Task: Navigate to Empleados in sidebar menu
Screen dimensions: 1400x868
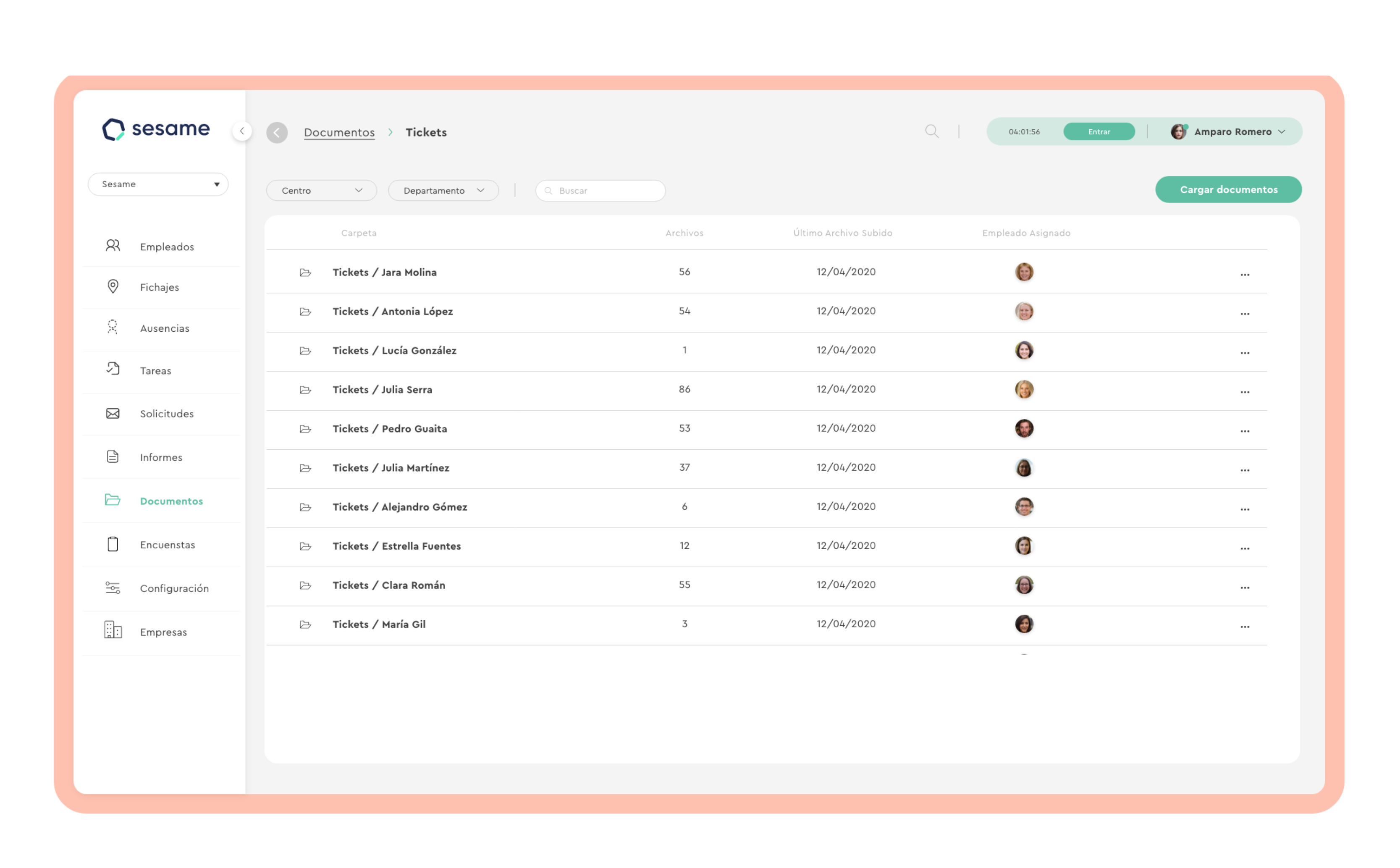Action: click(166, 247)
